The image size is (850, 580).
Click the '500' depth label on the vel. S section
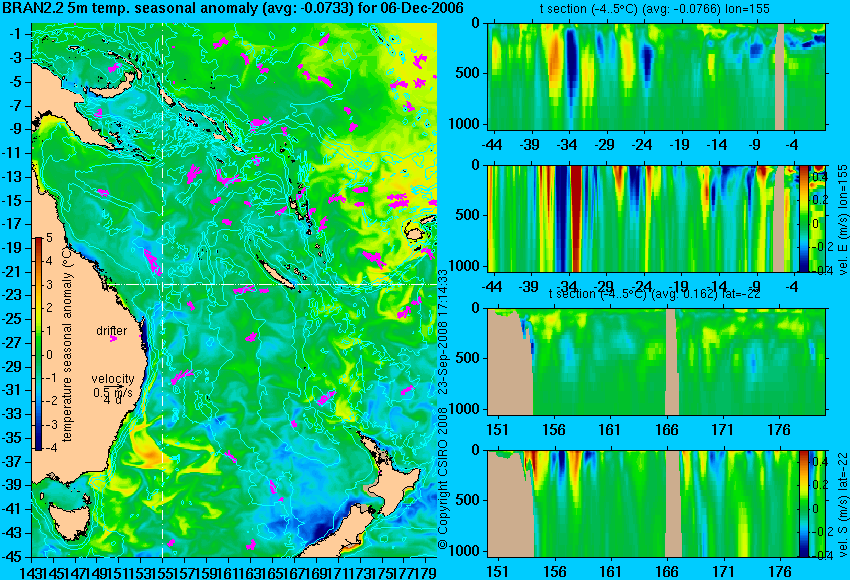click(469, 500)
